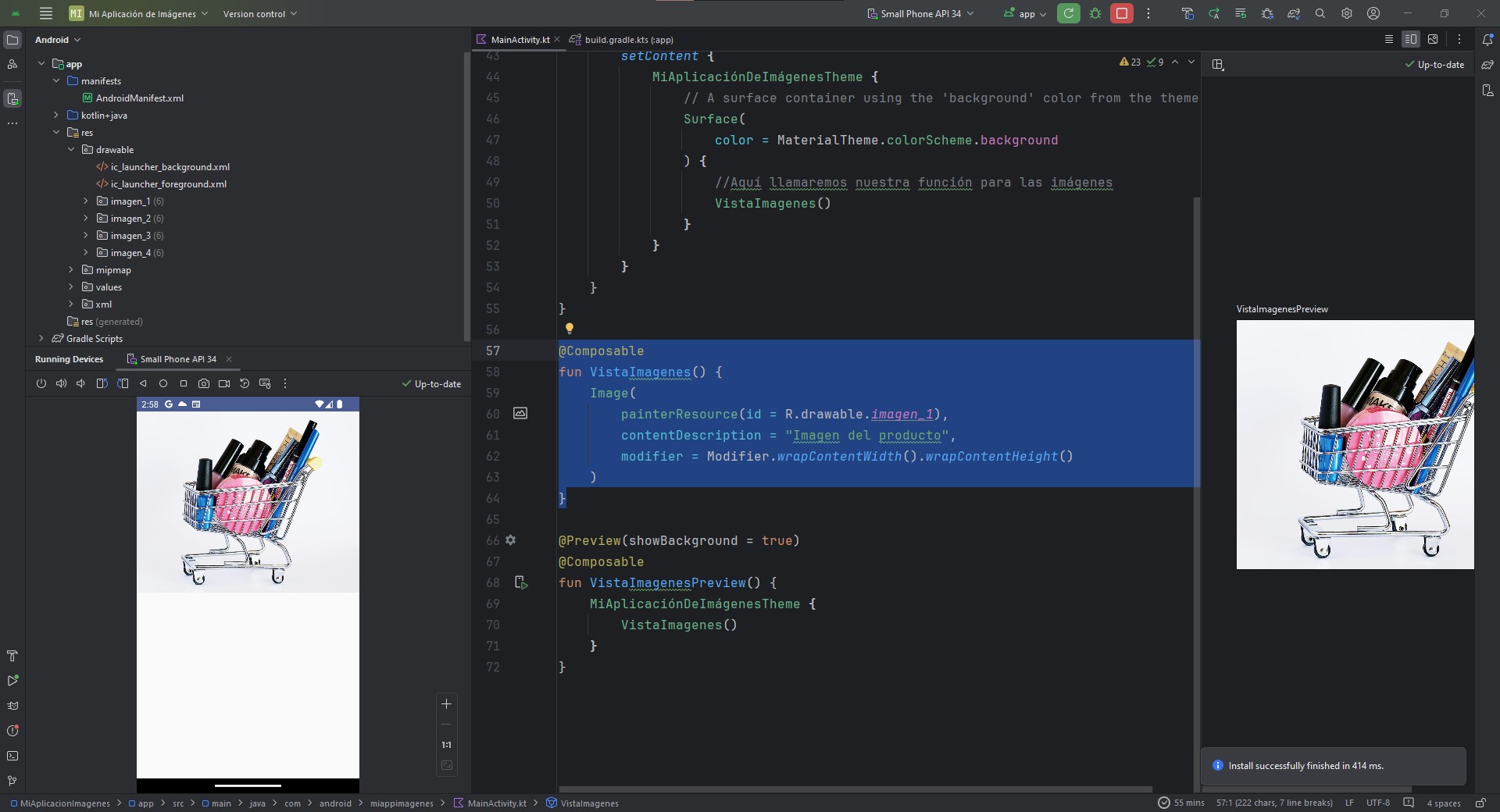The height and width of the screenshot is (812, 1500).
Task: Click the Debug app bug icon
Action: point(1095,13)
